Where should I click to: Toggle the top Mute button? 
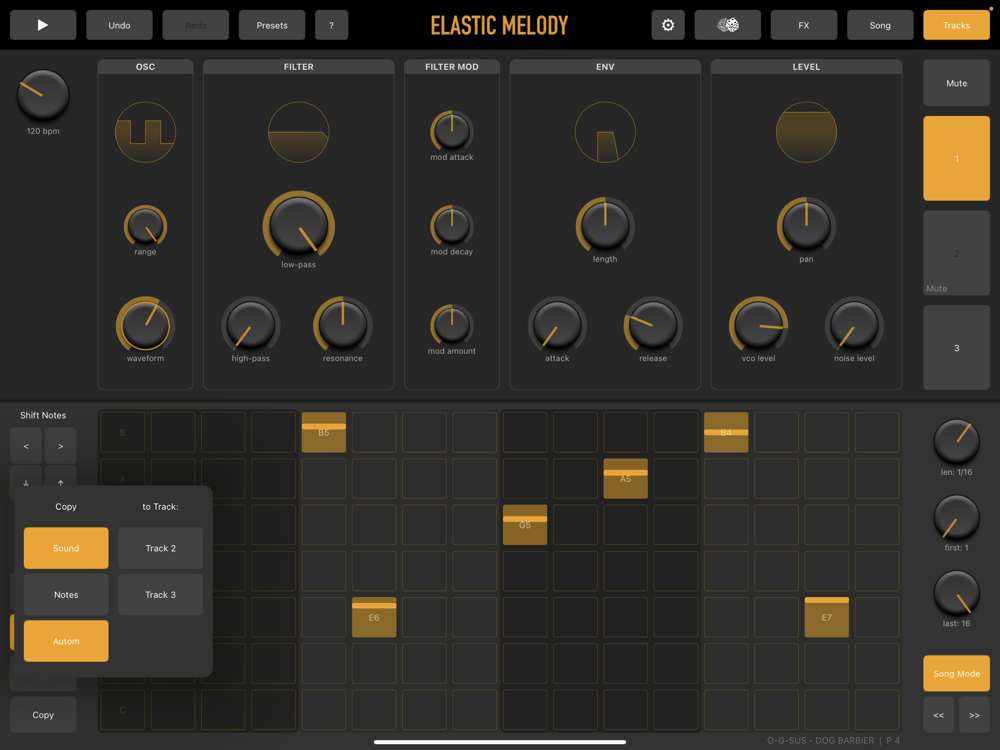tap(957, 83)
